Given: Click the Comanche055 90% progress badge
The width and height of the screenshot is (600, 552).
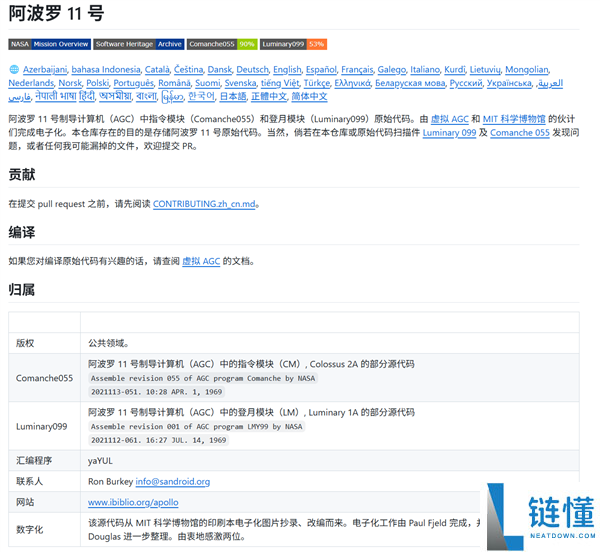Looking at the screenshot, I should (222, 44).
